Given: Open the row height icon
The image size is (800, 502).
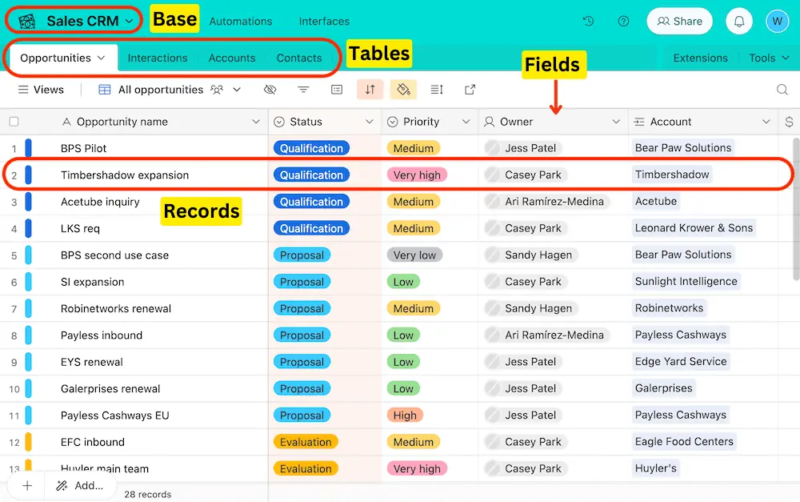Looking at the screenshot, I should point(437,90).
